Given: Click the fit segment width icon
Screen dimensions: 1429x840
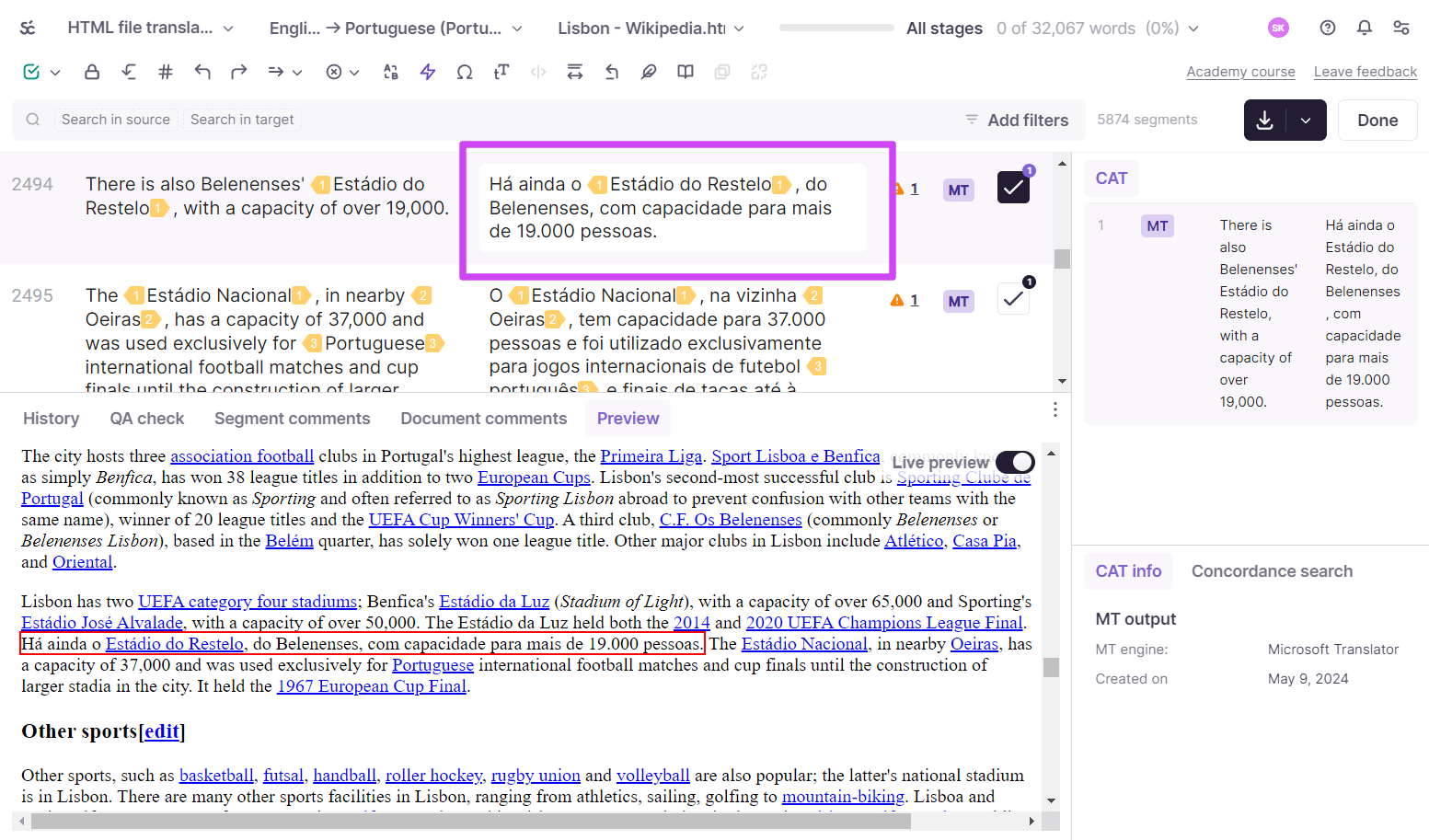Looking at the screenshot, I should pos(575,72).
